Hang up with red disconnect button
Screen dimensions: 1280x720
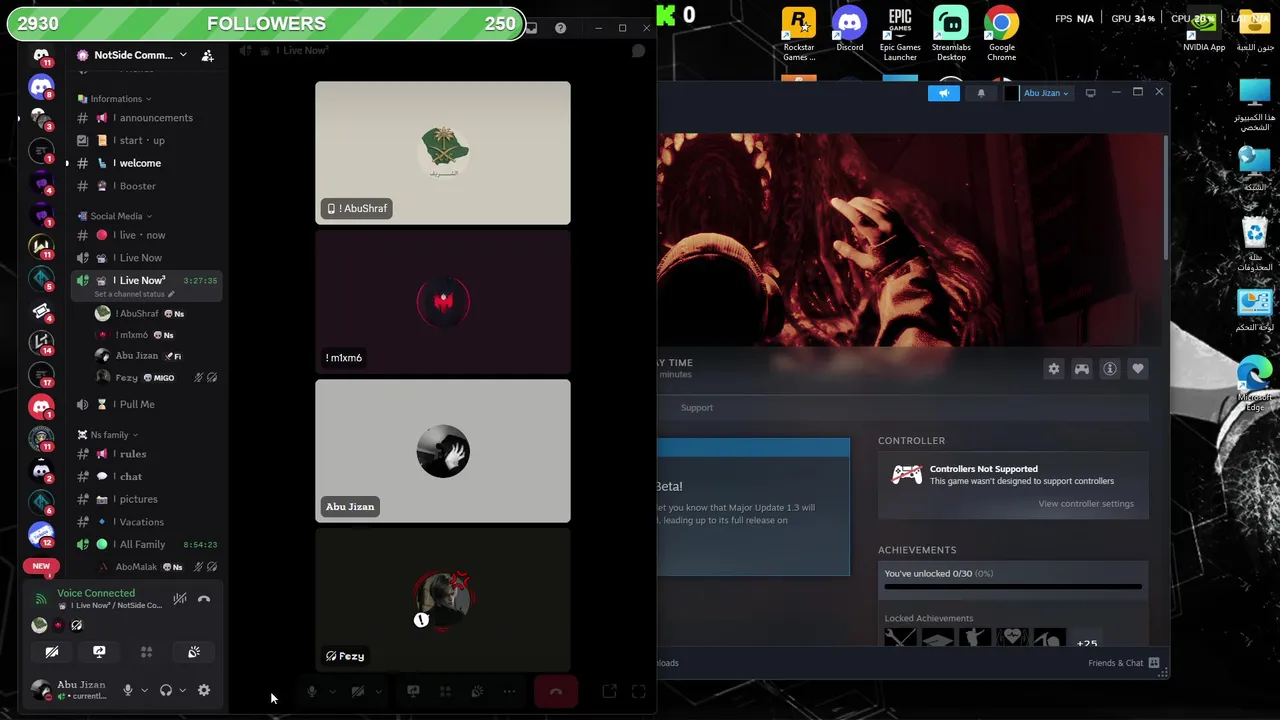coord(555,691)
